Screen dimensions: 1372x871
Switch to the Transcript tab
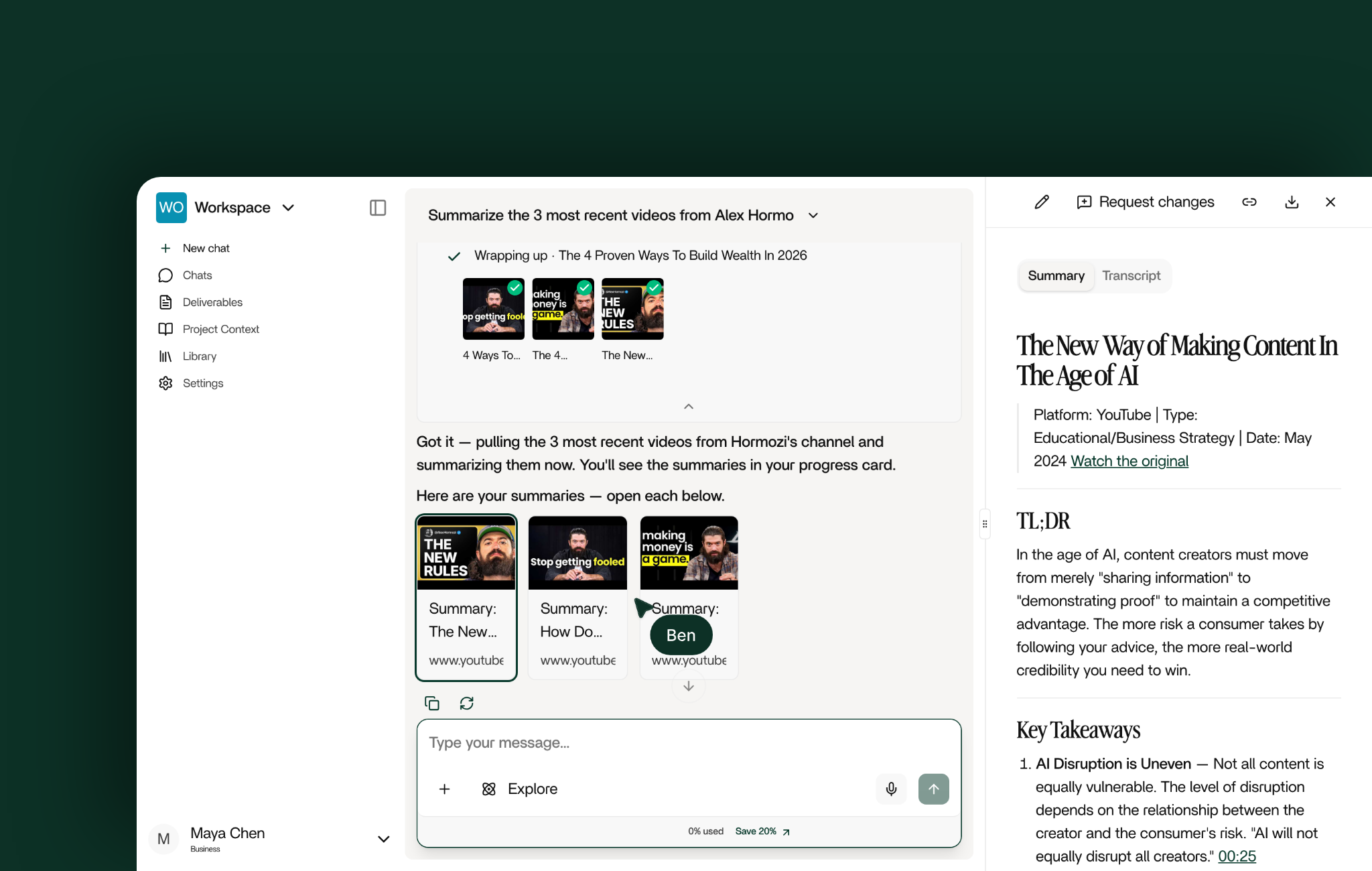tap(1131, 276)
